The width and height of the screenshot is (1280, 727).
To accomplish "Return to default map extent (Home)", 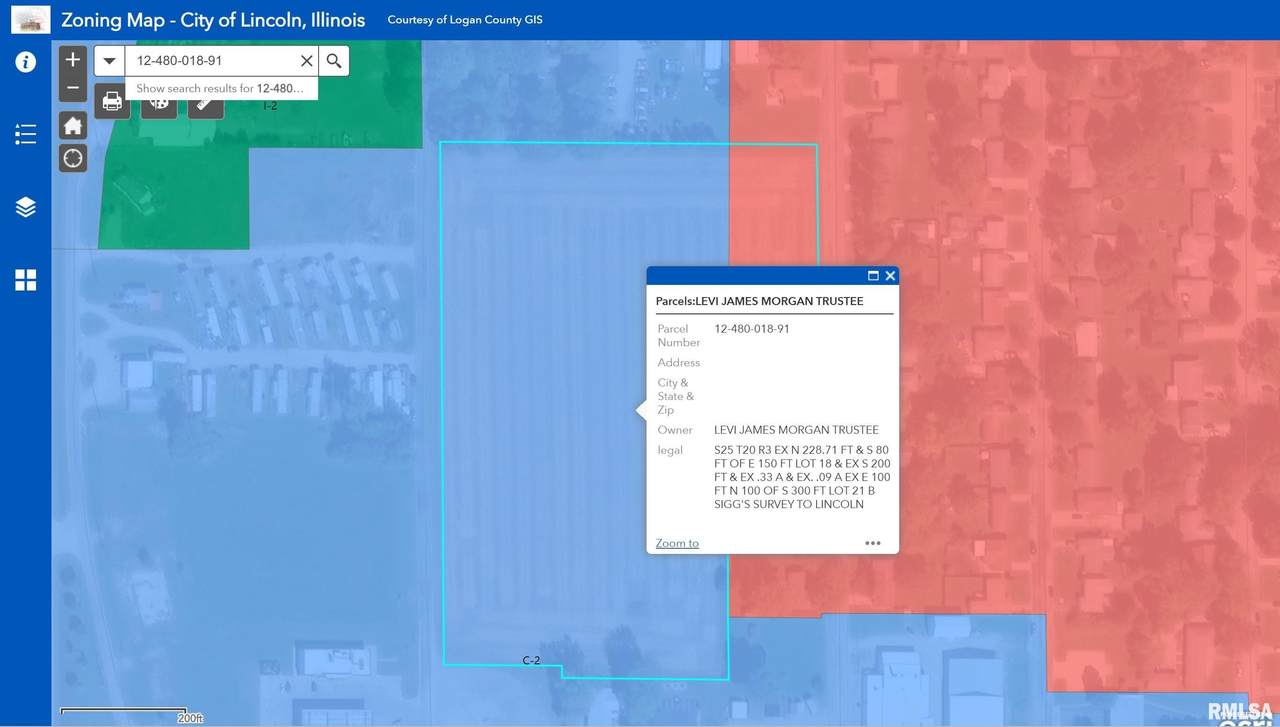I will 73,126.
